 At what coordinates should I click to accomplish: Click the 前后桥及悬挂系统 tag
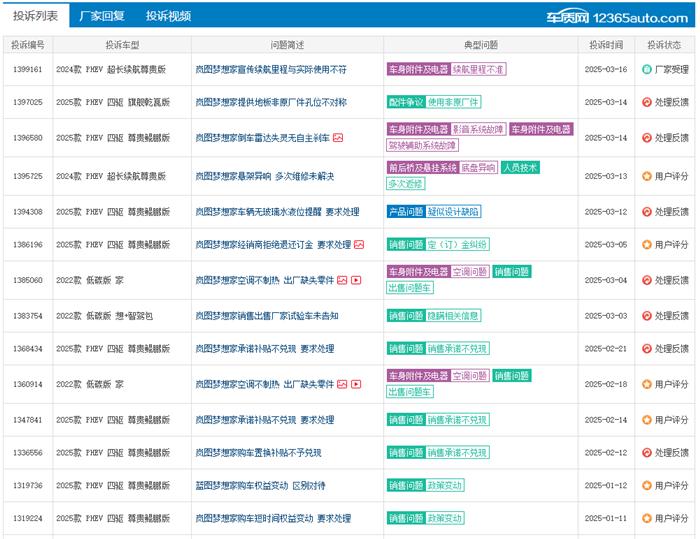point(423,168)
